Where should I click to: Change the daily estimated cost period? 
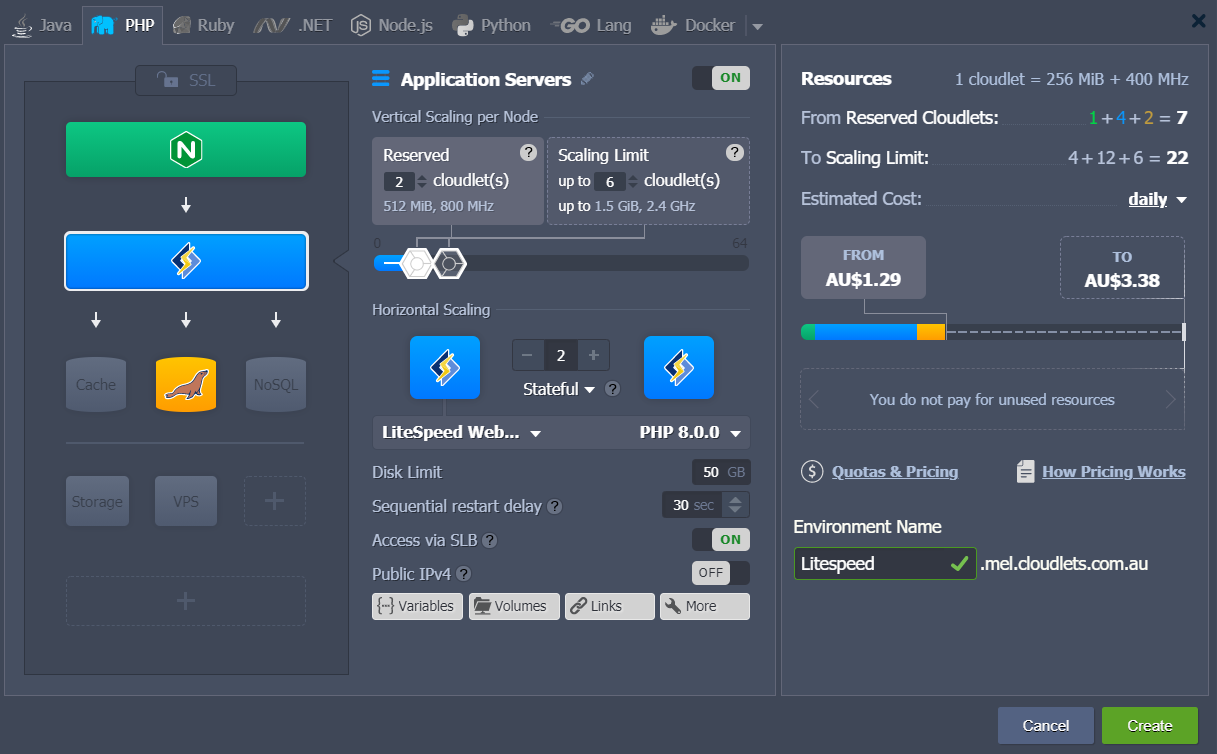tap(1157, 199)
